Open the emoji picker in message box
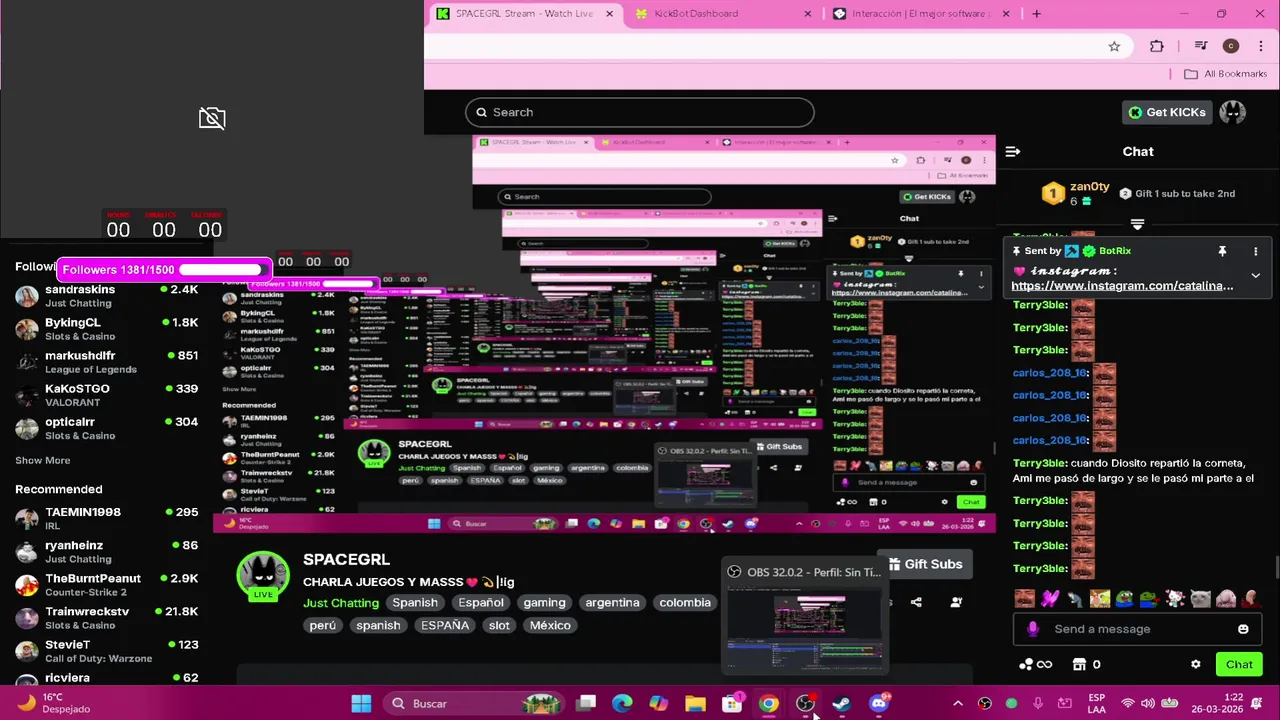 [1243, 629]
